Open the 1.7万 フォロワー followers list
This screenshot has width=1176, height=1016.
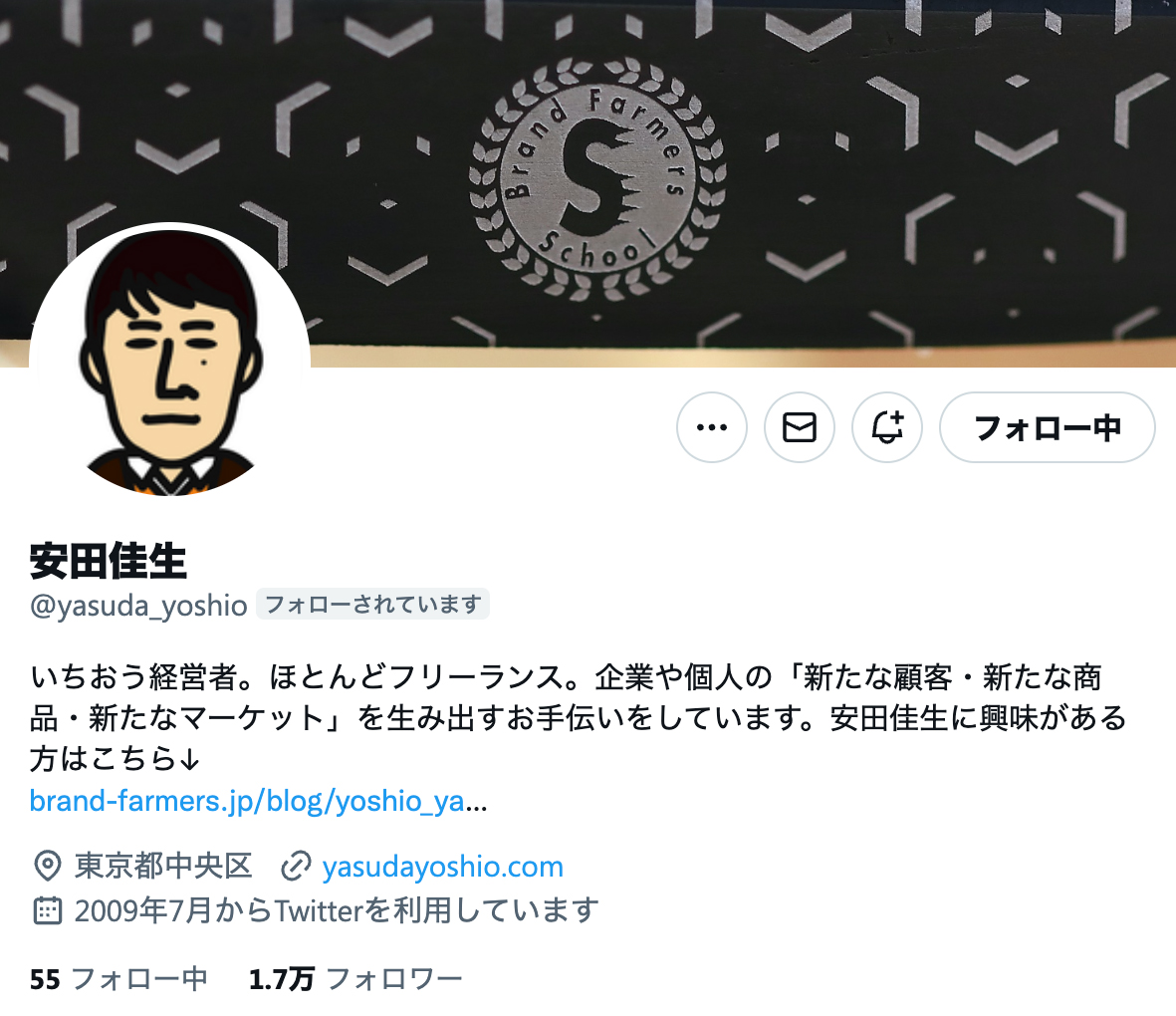pyautogui.click(x=355, y=979)
